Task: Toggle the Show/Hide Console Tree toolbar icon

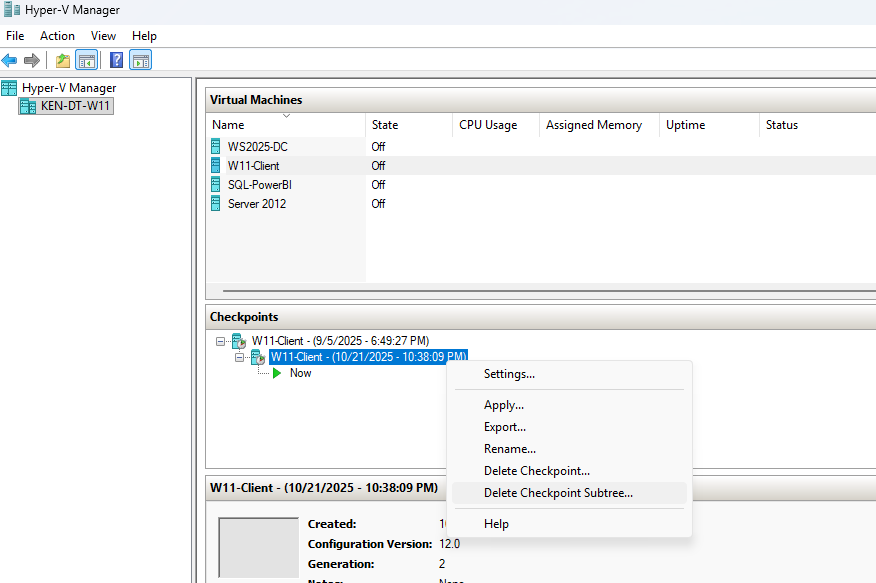Action: coord(87,60)
